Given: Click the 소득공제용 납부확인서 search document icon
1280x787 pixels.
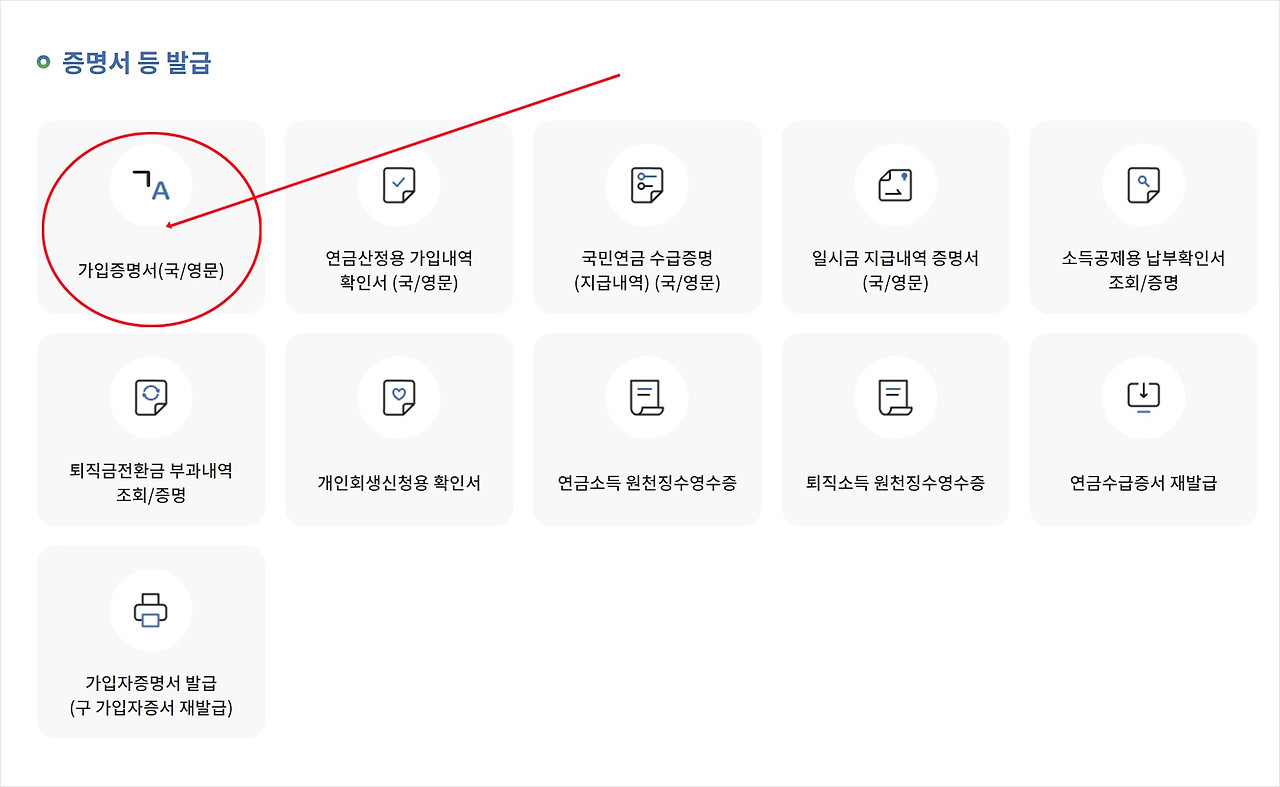Looking at the screenshot, I should (x=1143, y=185).
